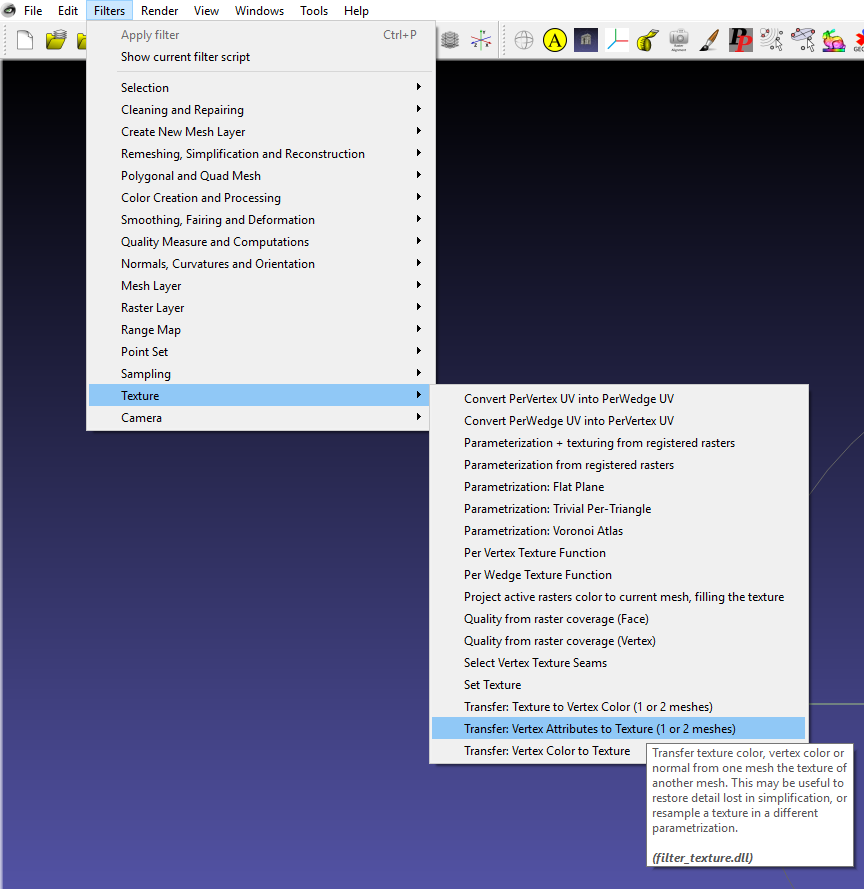Viewport: 864px width, 889px height.
Task: Expand the Color Creation and Processing arrow
Action: click(418, 197)
